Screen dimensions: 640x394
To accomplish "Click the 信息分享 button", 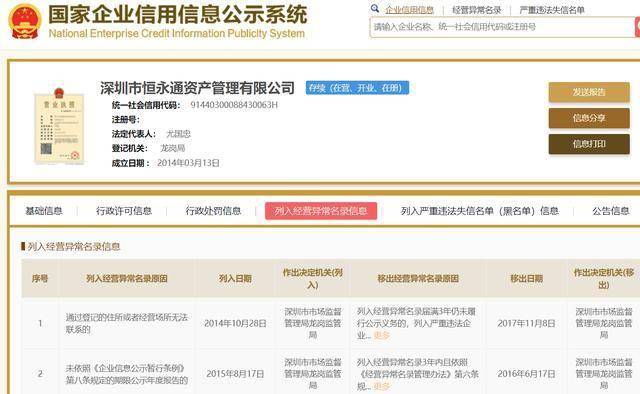I will (x=589, y=118).
